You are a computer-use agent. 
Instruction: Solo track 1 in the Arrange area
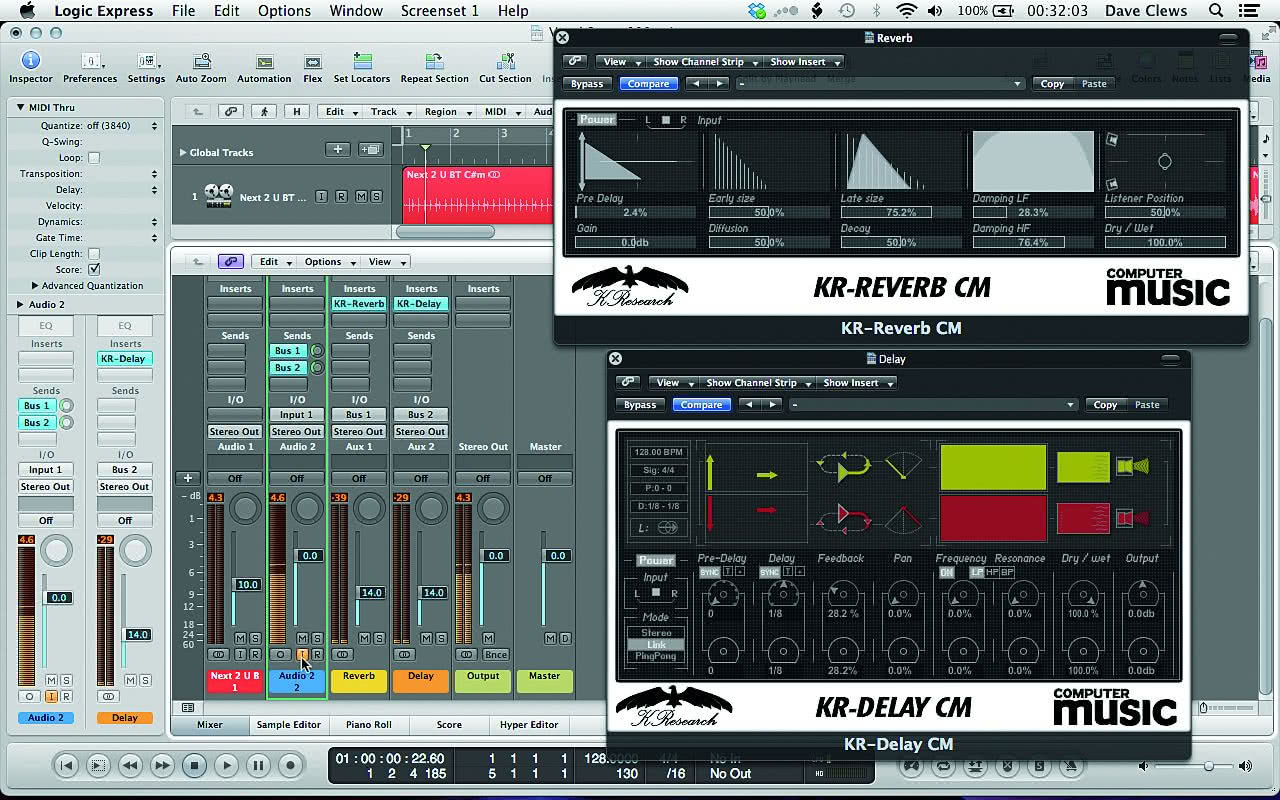coord(376,197)
